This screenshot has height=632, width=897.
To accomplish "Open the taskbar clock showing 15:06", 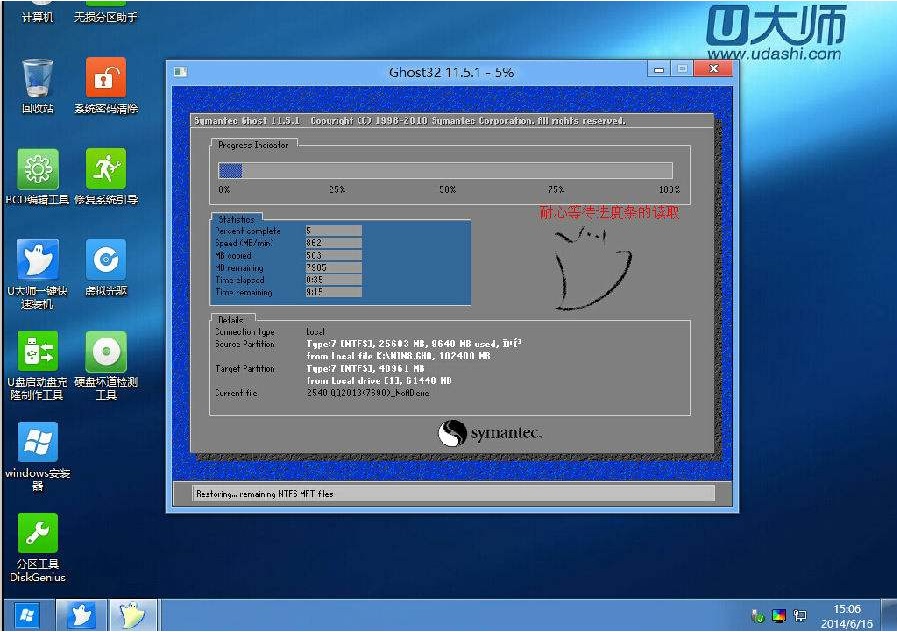I will tap(847, 616).
